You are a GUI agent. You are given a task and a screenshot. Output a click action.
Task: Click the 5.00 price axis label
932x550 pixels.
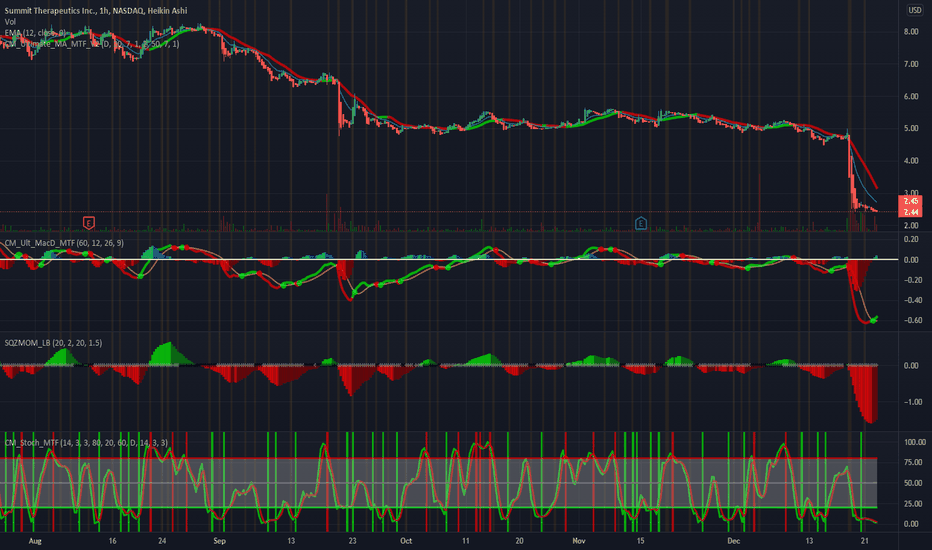pyautogui.click(x=911, y=128)
